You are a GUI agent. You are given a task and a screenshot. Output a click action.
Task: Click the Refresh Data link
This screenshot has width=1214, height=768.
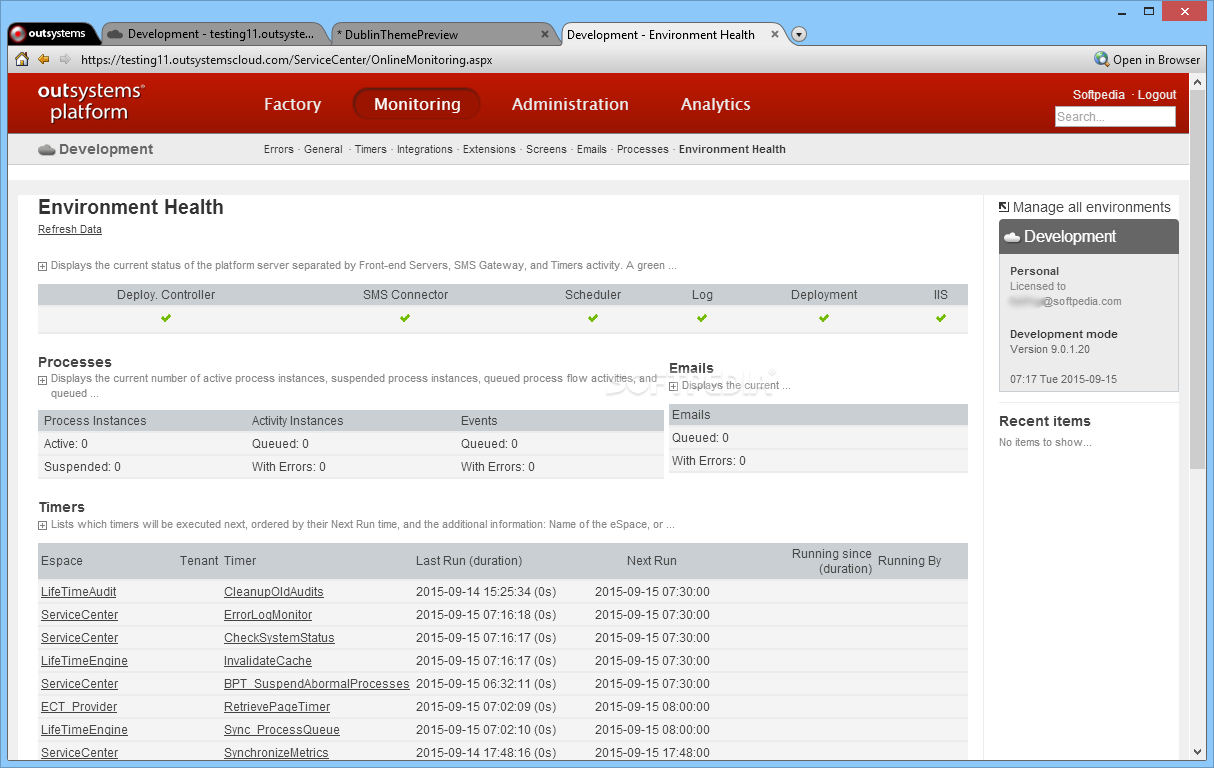tap(70, 229)
